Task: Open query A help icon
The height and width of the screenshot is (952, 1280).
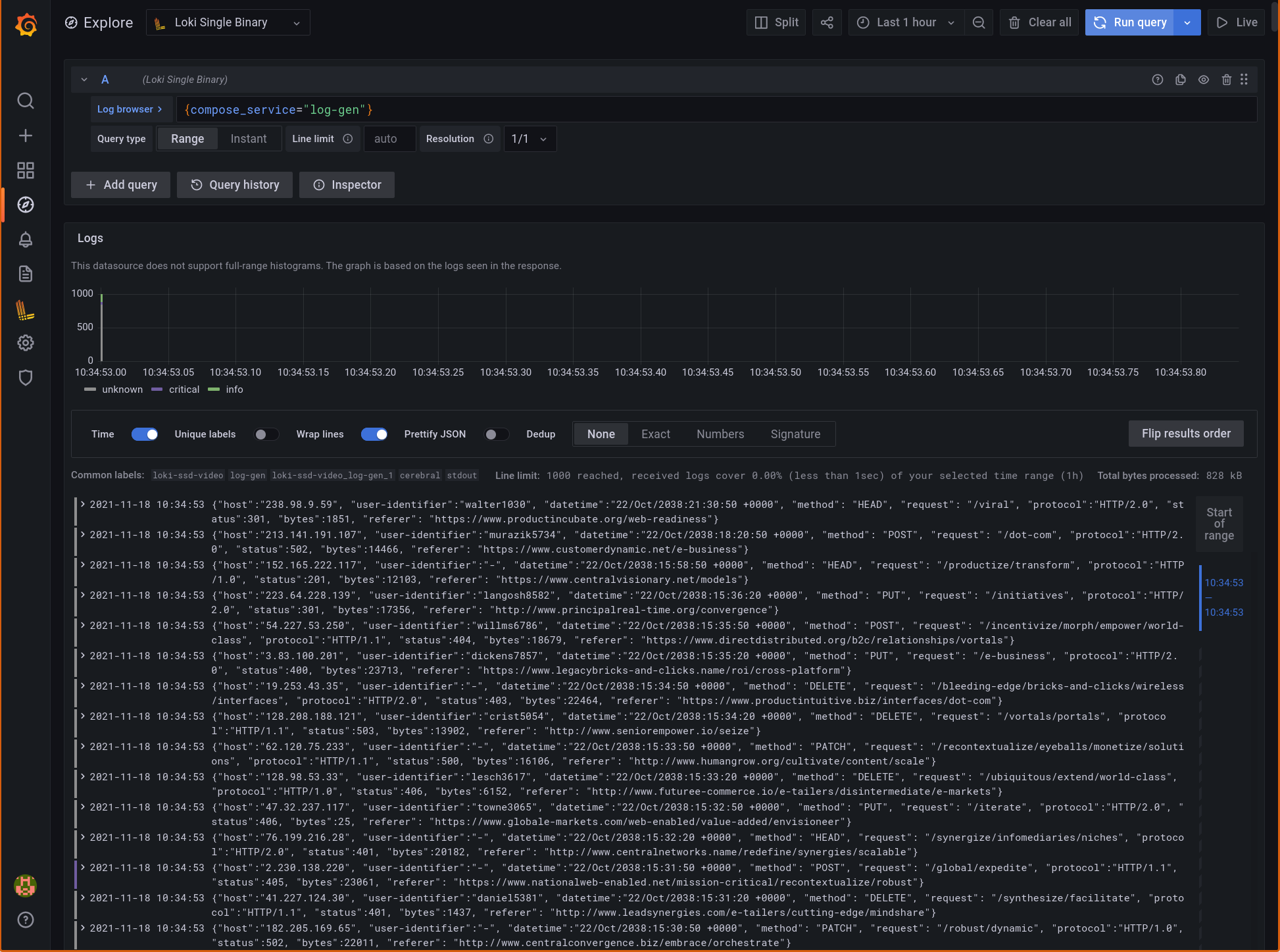Action: click(1157, 80)
